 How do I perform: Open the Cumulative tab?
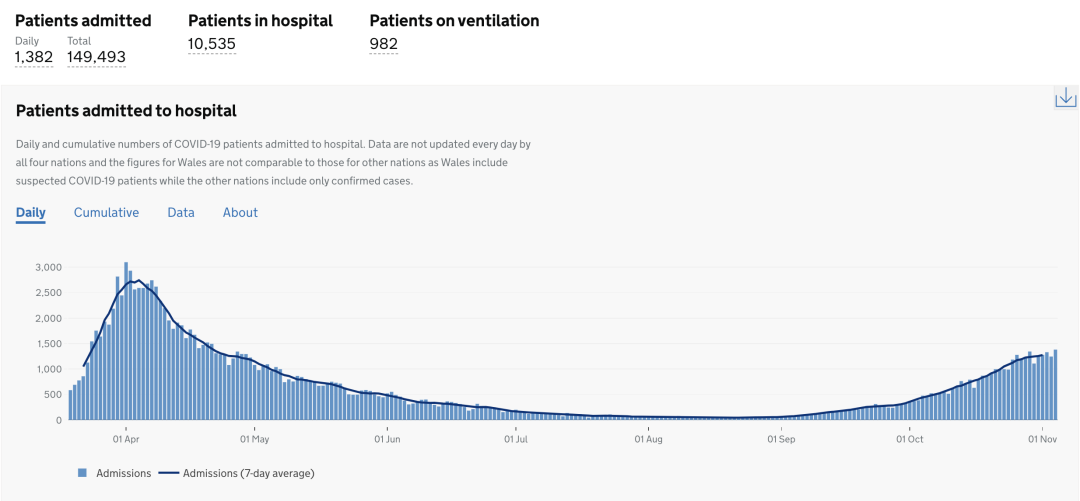click(106, 212)
